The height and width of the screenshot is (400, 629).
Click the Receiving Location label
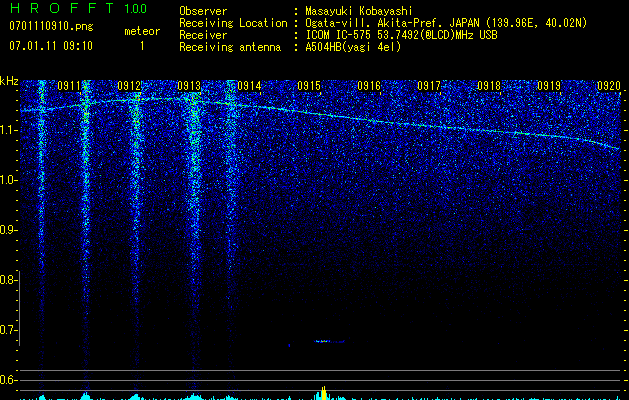(233, 23)
